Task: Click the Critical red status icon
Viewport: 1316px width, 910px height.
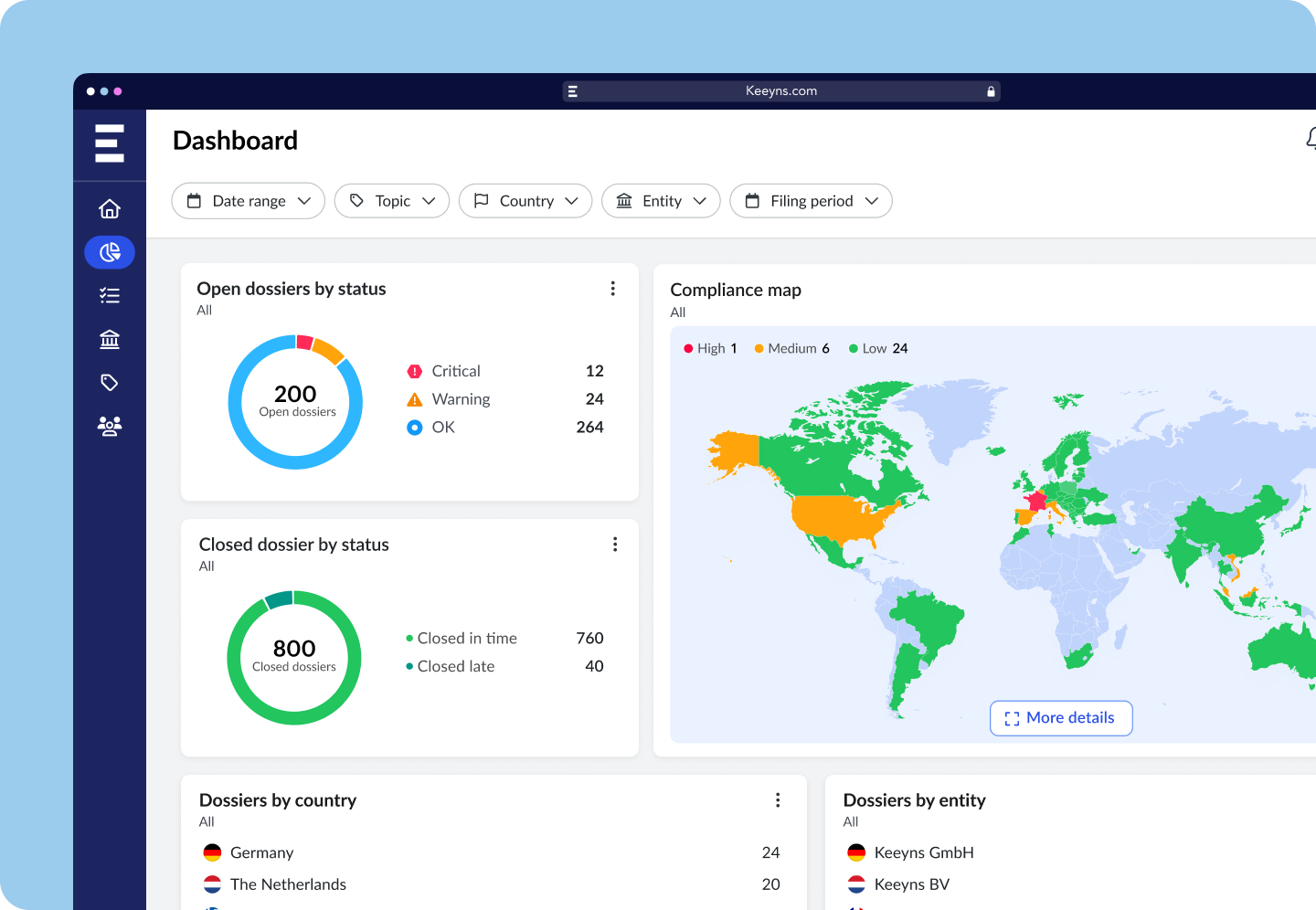Action: 414,371
